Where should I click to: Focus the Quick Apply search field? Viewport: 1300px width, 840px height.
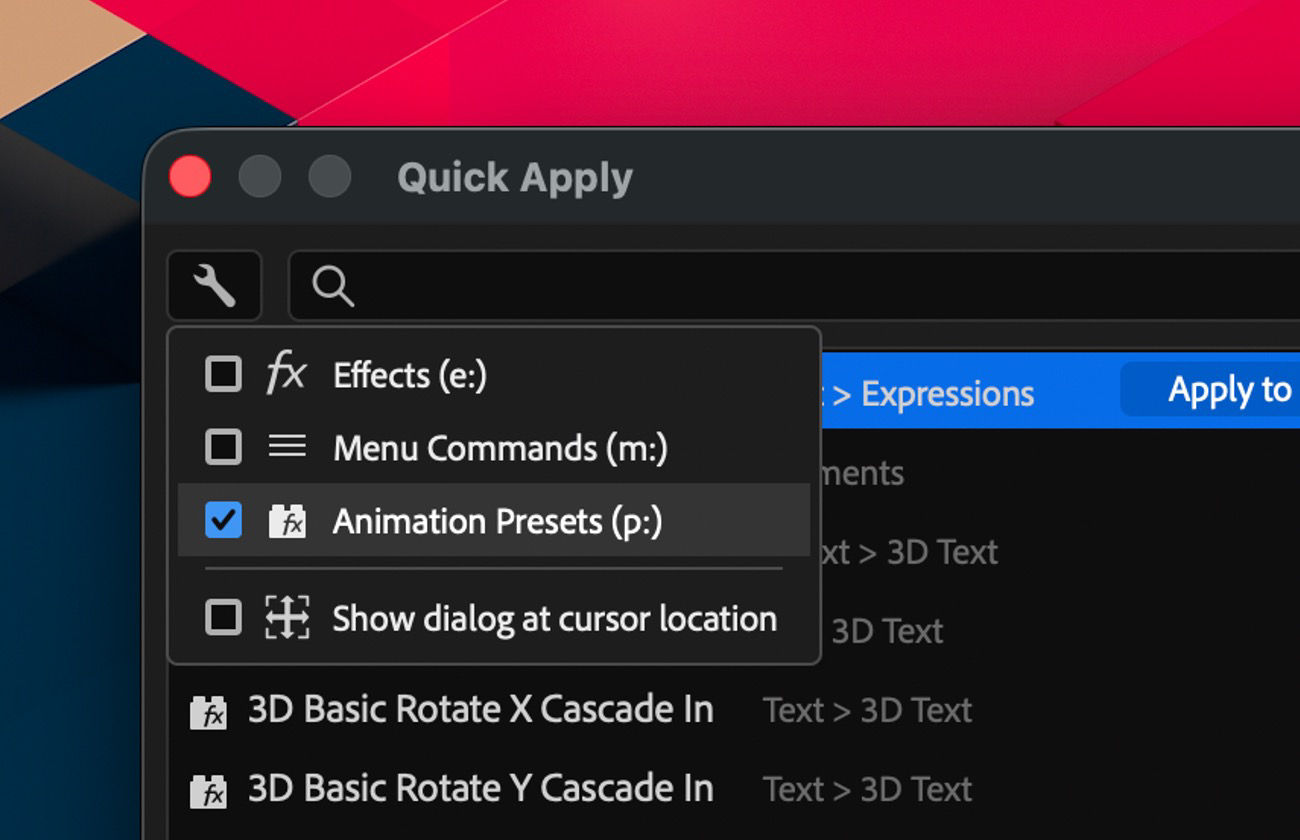[800, 287]
